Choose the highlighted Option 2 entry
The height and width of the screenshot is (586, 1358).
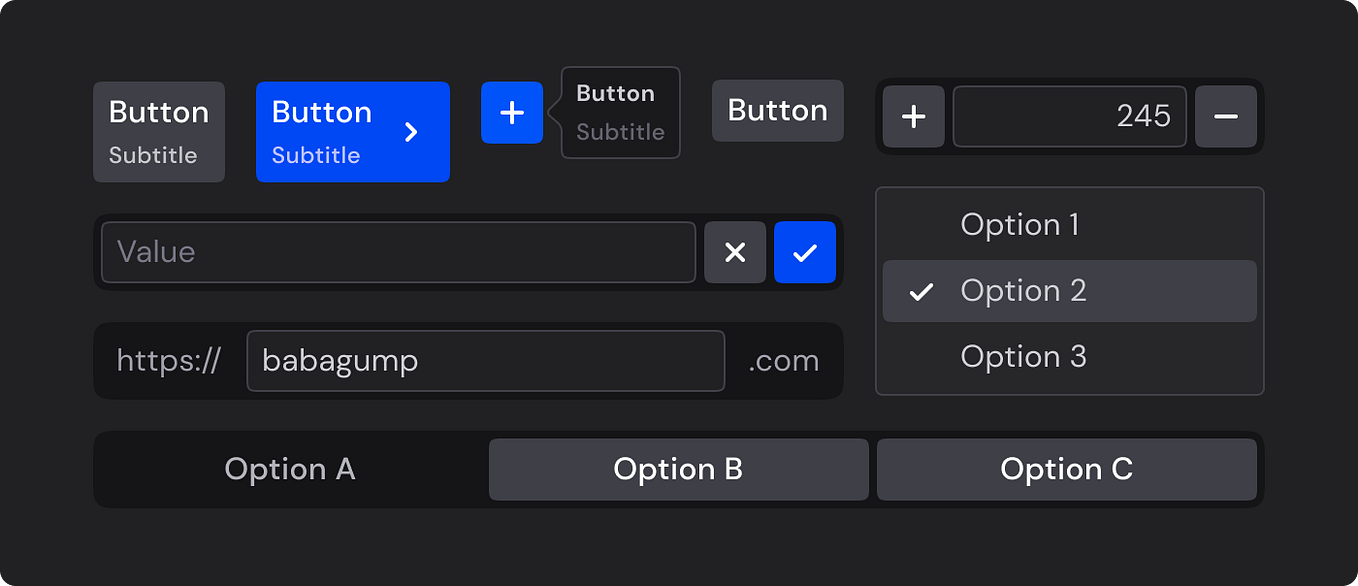pos(1024,291)
